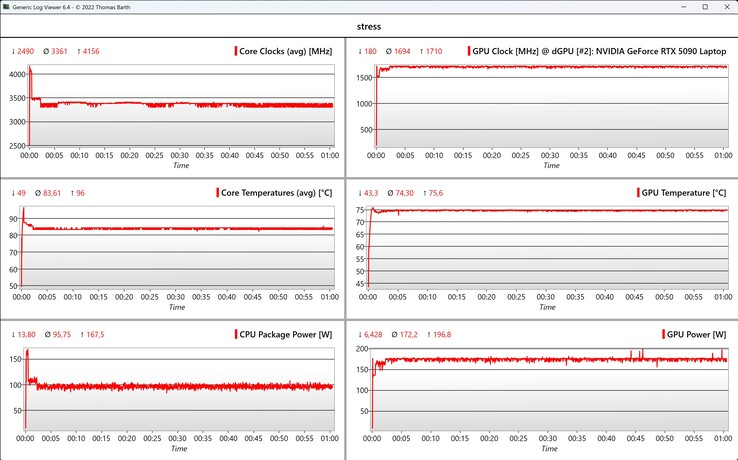The image size is (738, 460).
Task: Click the Core Clocks minimum value 2490
Action: 25,51
